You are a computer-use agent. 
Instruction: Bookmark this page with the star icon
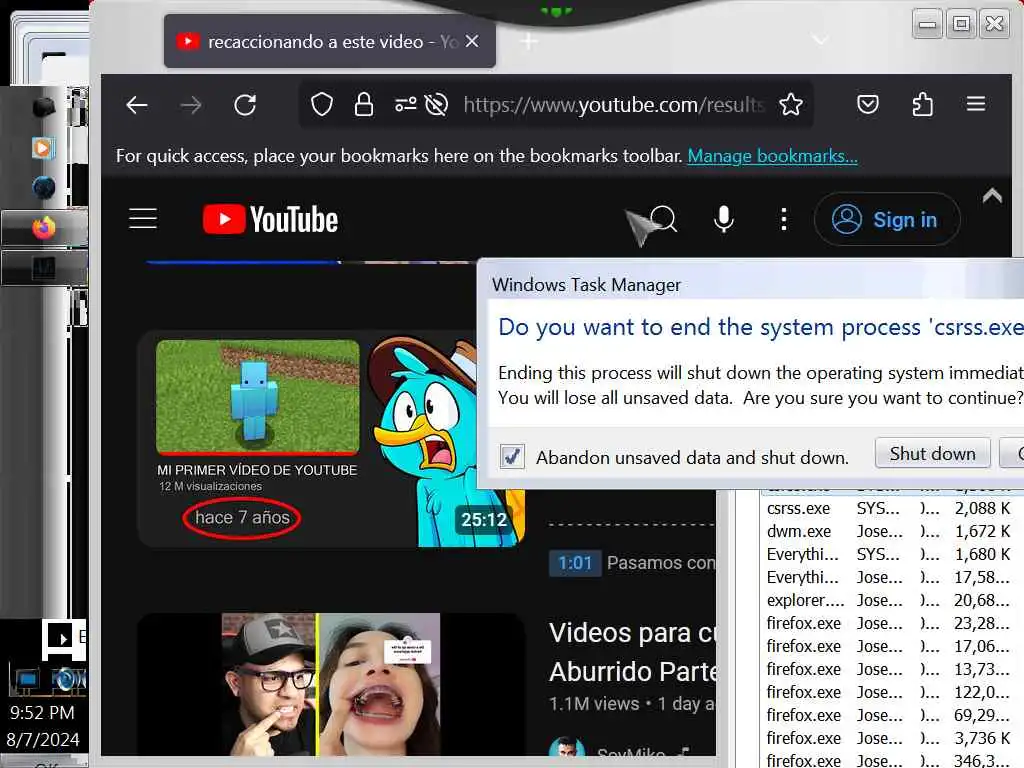point(790,104)
